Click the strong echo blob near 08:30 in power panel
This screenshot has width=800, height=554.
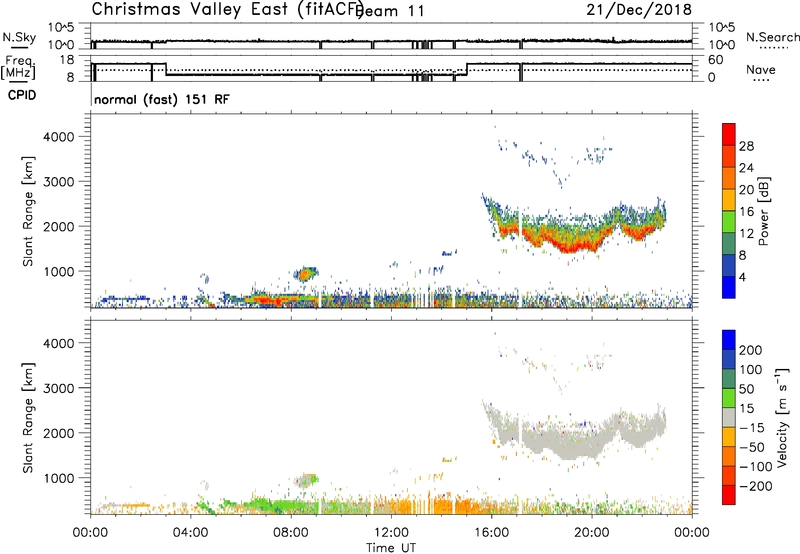[x=305, y=274]
